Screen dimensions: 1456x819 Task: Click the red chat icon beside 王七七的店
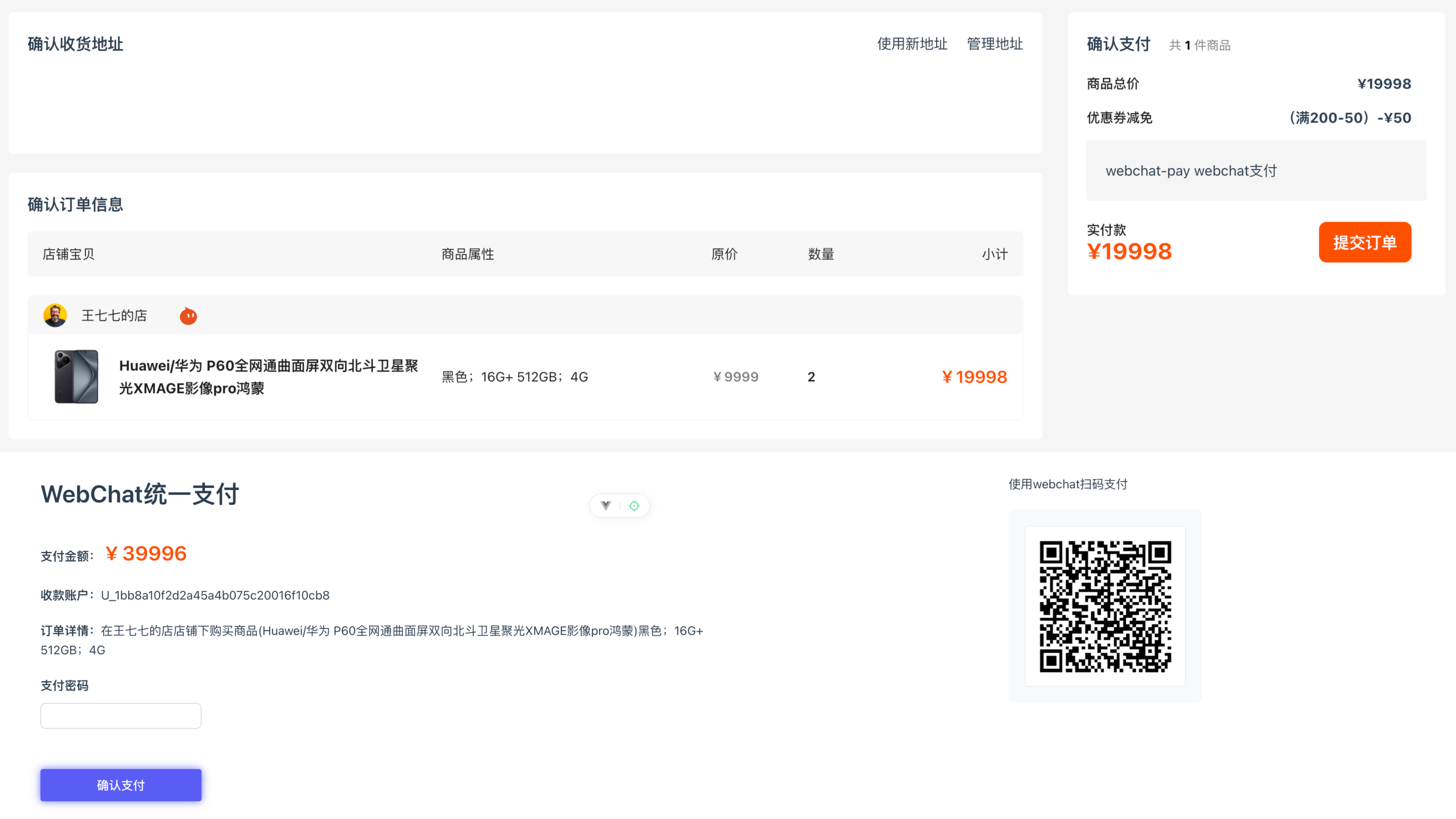(188, 316)
